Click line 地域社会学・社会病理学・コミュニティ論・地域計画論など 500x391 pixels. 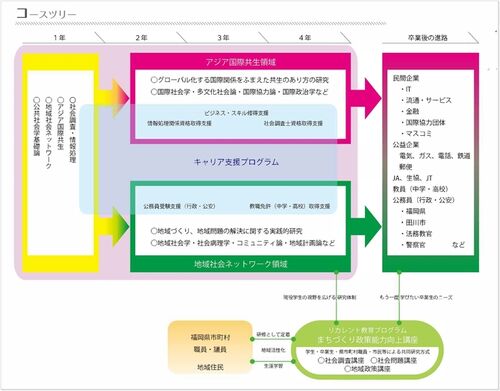pyautogui.click(x=243, y=243)
